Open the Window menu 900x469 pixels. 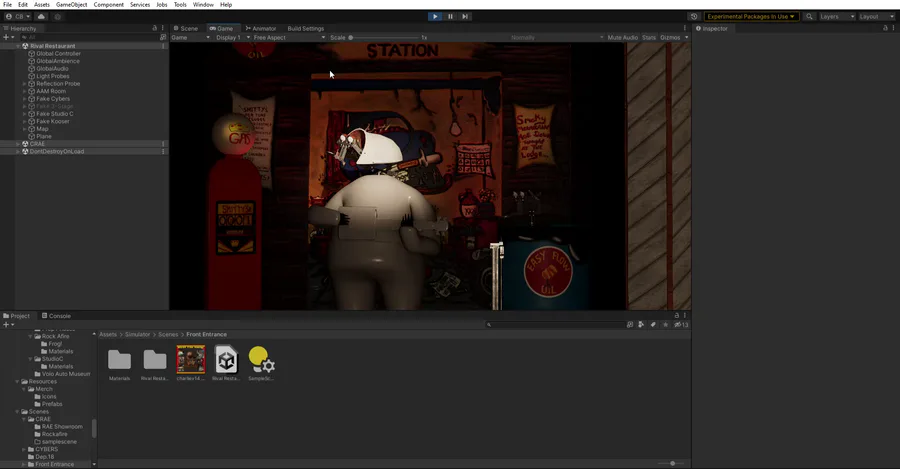(x=203, y=5)
